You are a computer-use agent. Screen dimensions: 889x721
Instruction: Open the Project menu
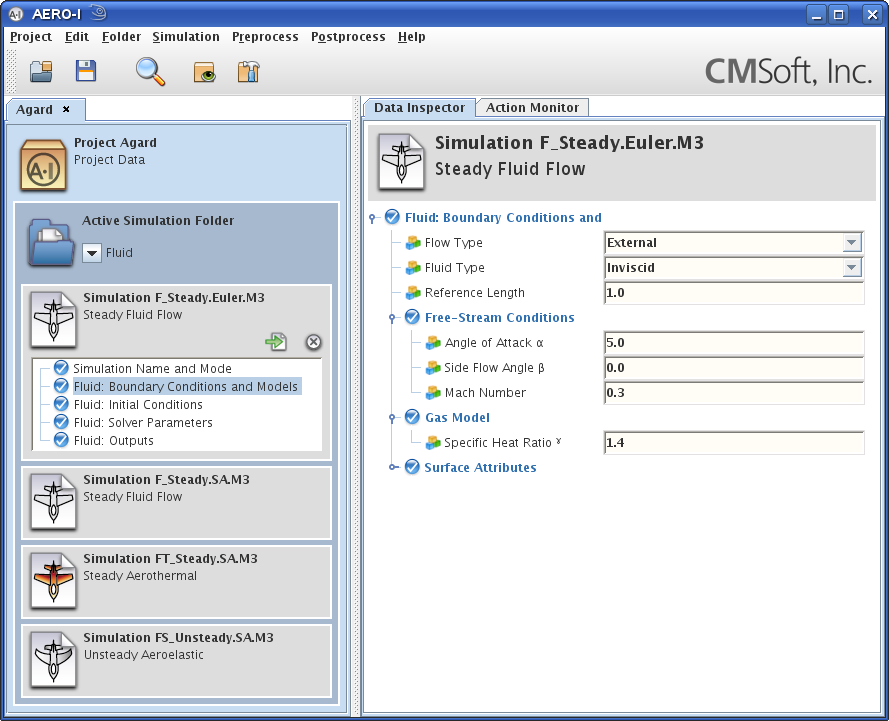(x=31, y=37)
